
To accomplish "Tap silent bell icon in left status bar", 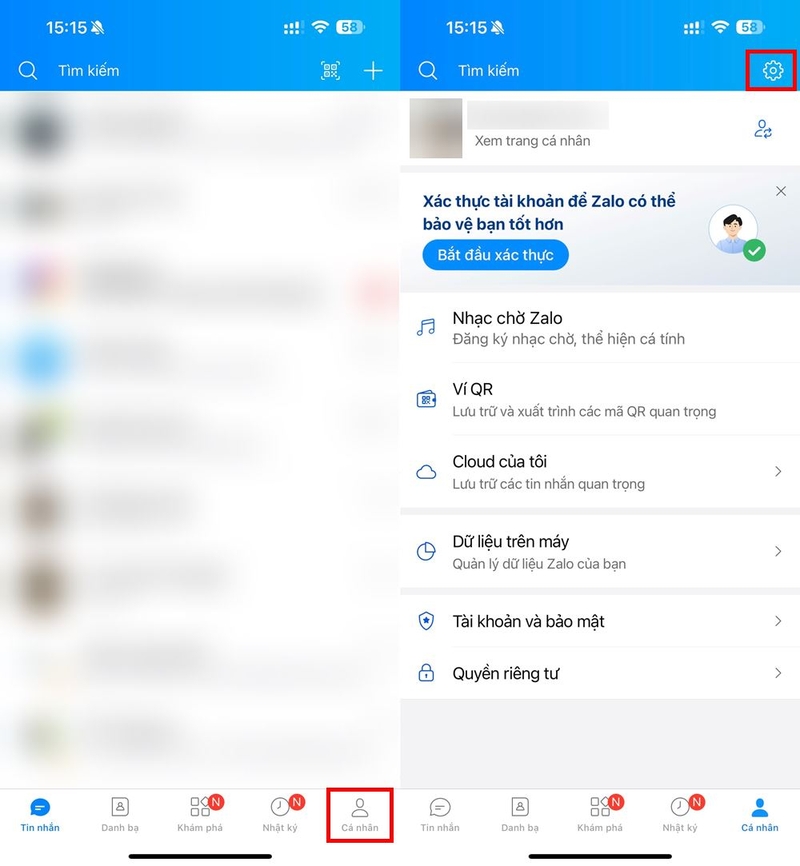I will pyautogui.click(x=98, y=27).
